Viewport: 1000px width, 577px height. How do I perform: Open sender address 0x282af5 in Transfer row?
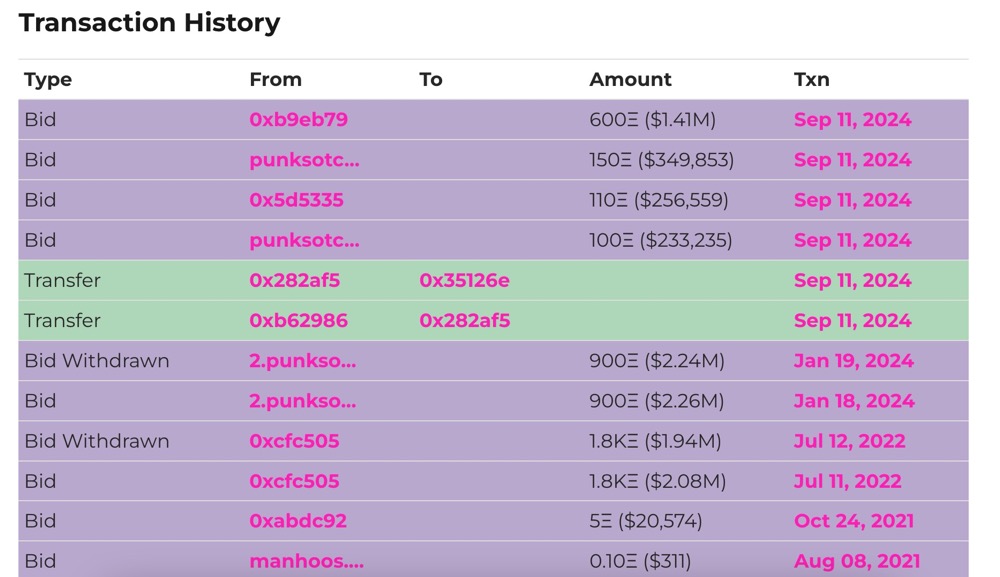point(294,281)
